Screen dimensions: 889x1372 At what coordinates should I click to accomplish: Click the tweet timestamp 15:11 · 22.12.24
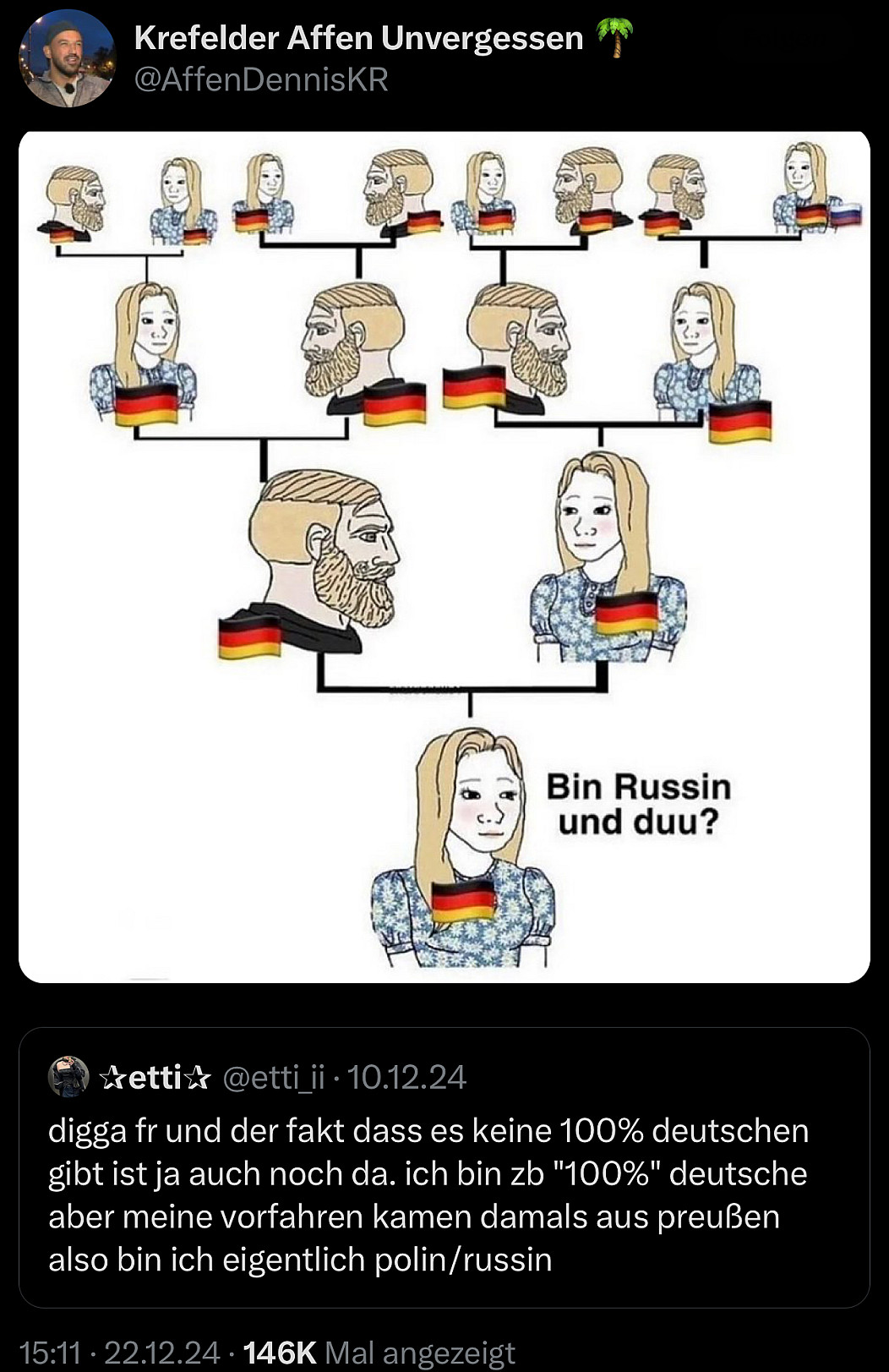(x=119, y=1353)
